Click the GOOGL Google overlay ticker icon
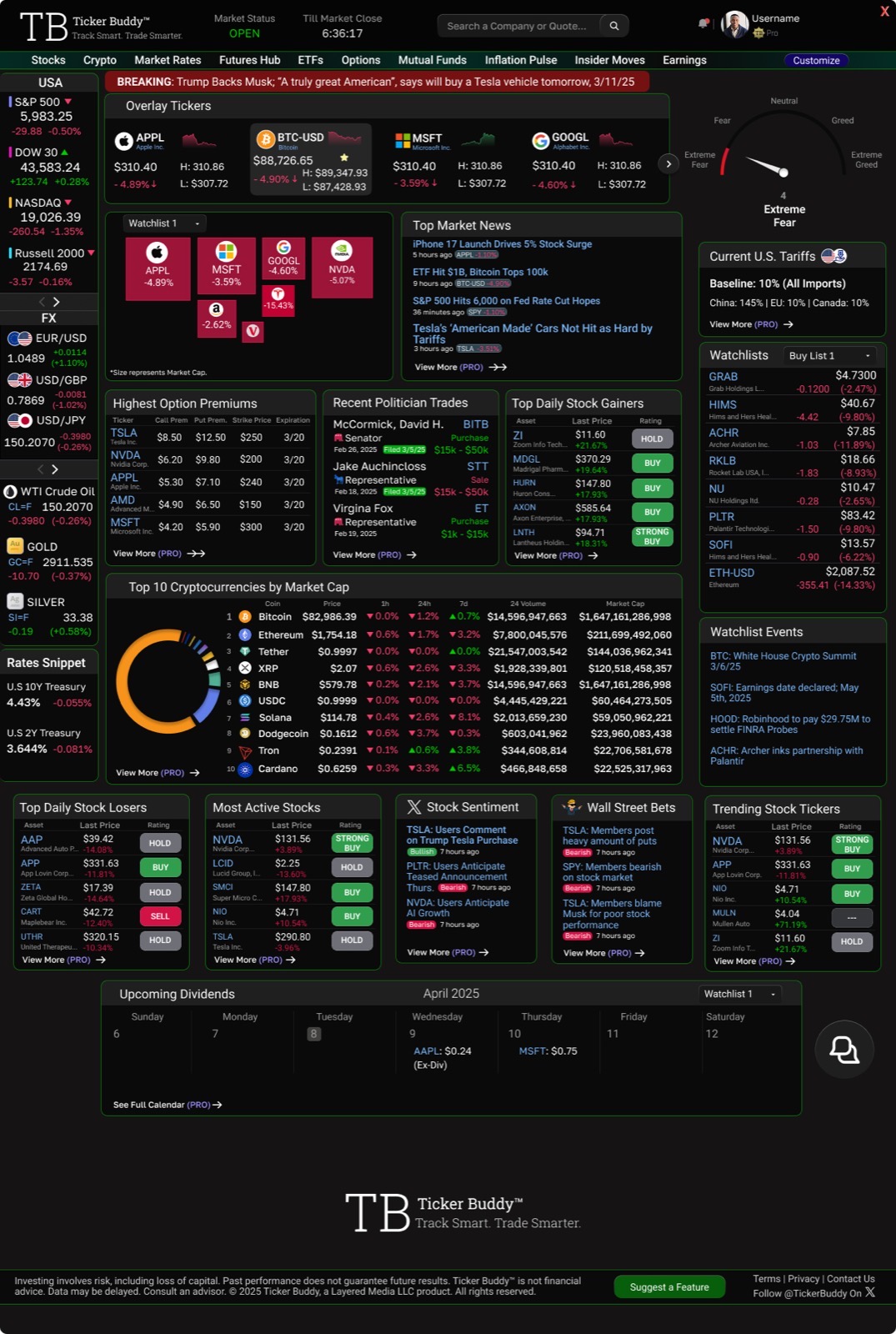Viewport: 896px width, 1334px height. point(541,141)
